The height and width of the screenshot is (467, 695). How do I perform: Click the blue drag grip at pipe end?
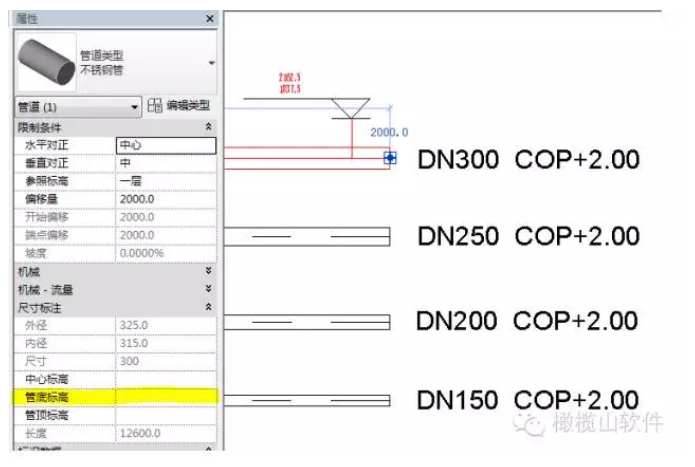click(x=390, y=157)
